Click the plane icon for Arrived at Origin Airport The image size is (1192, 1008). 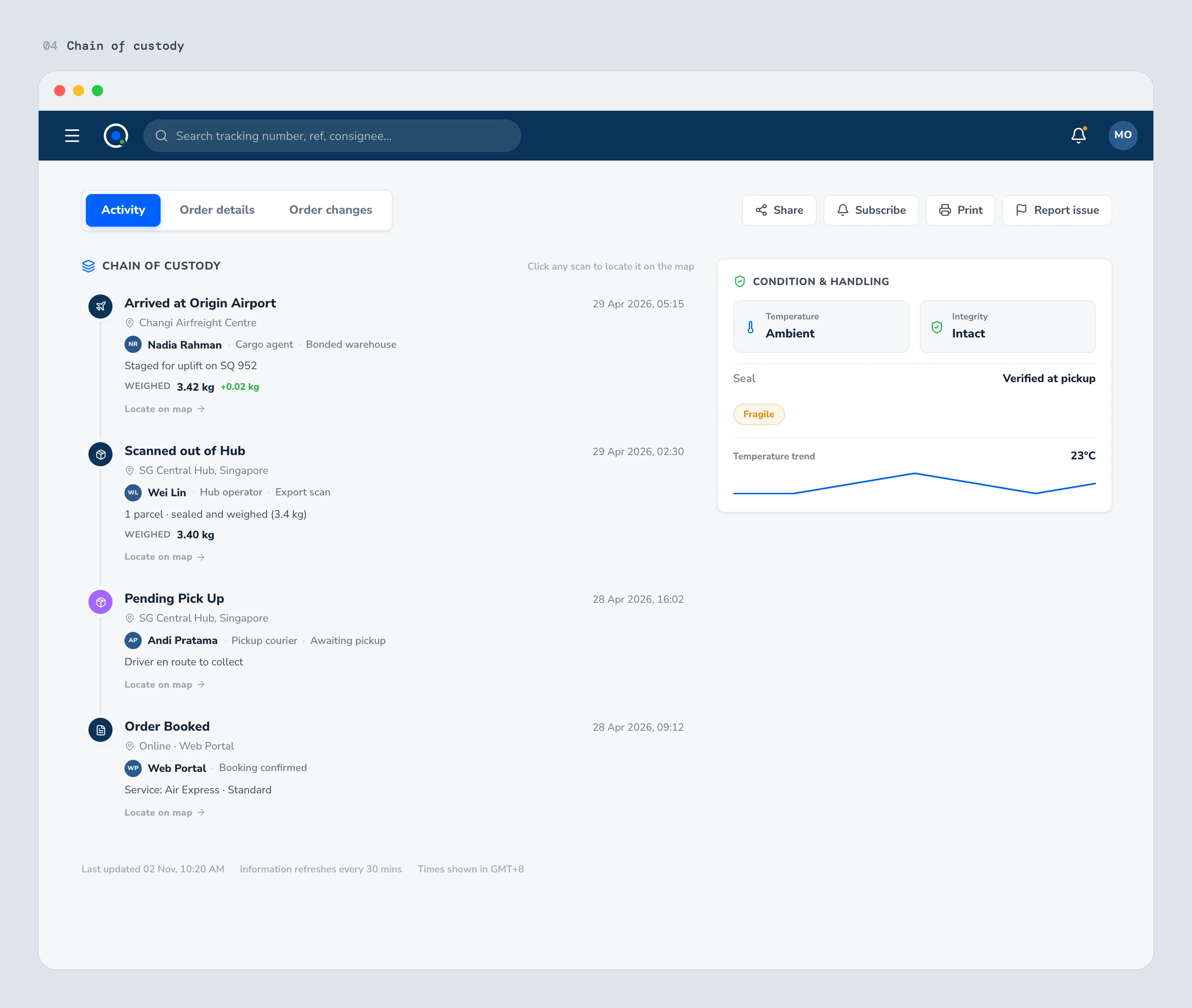[100, 306]
